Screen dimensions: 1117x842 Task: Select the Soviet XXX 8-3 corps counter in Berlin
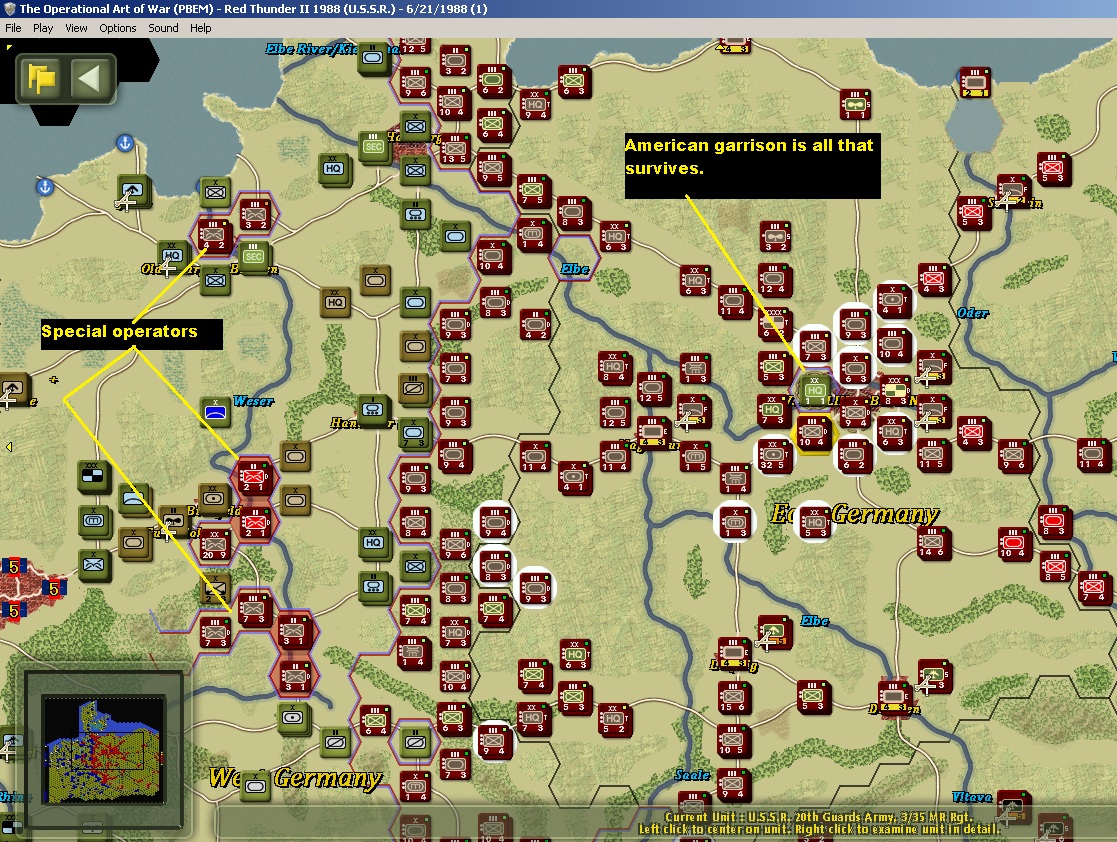coord(894,391)
